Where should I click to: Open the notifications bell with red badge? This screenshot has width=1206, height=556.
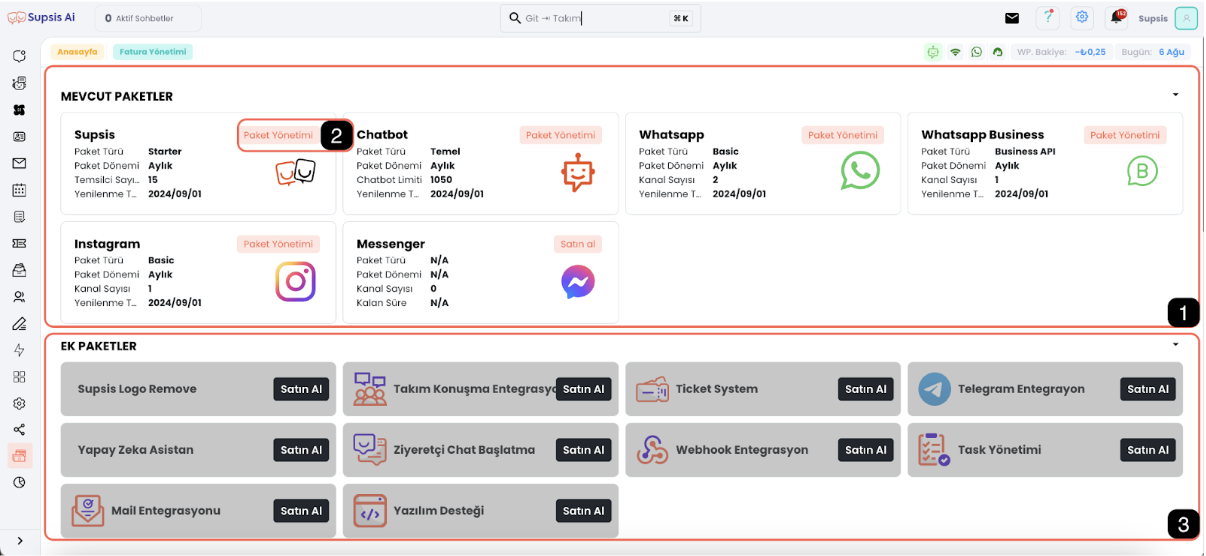click(1116, 18)
